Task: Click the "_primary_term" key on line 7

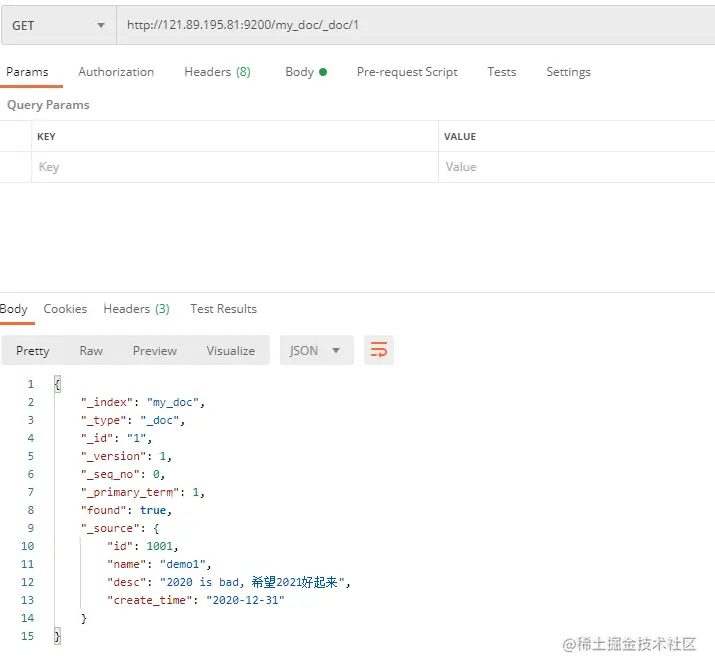Action: pyautogui.click(x=130, y=492)
